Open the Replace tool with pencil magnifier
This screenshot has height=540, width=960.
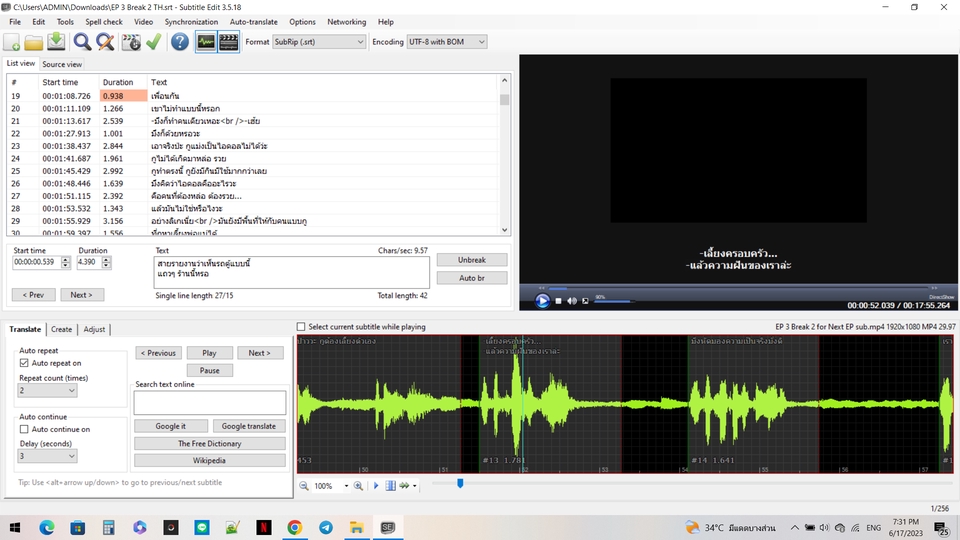pyautogui.click(x=105, y=42)
